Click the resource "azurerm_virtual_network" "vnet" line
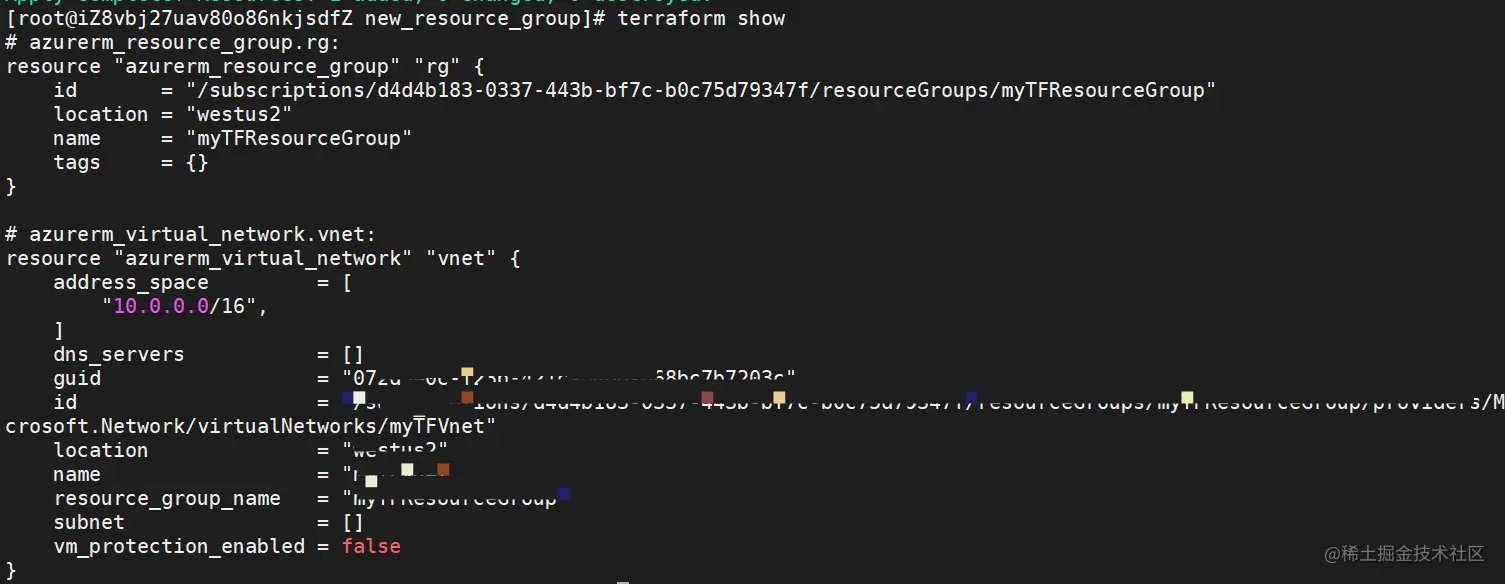1505x584 pixels. tap(263, 258)
